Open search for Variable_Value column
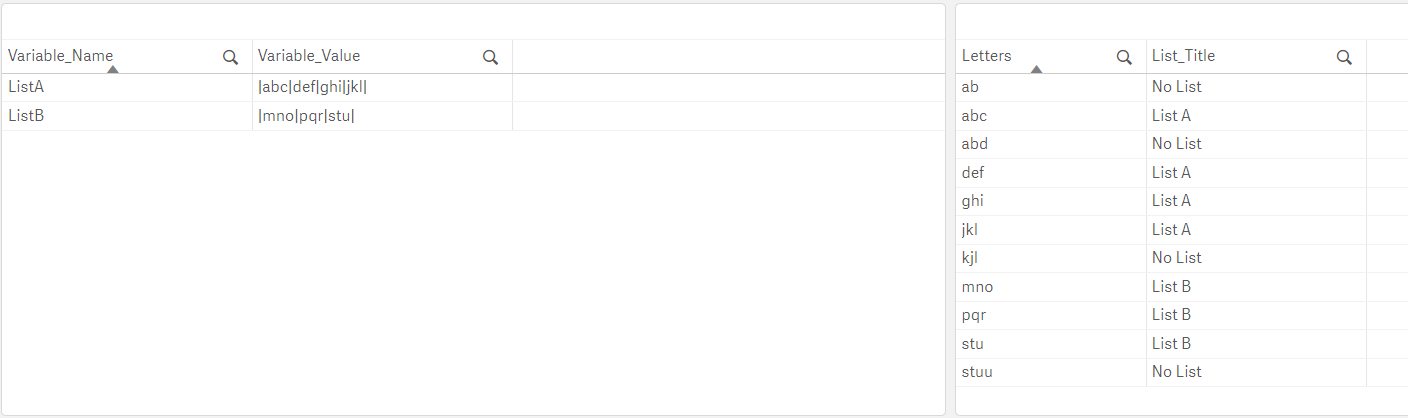 (x=490, y=57)
